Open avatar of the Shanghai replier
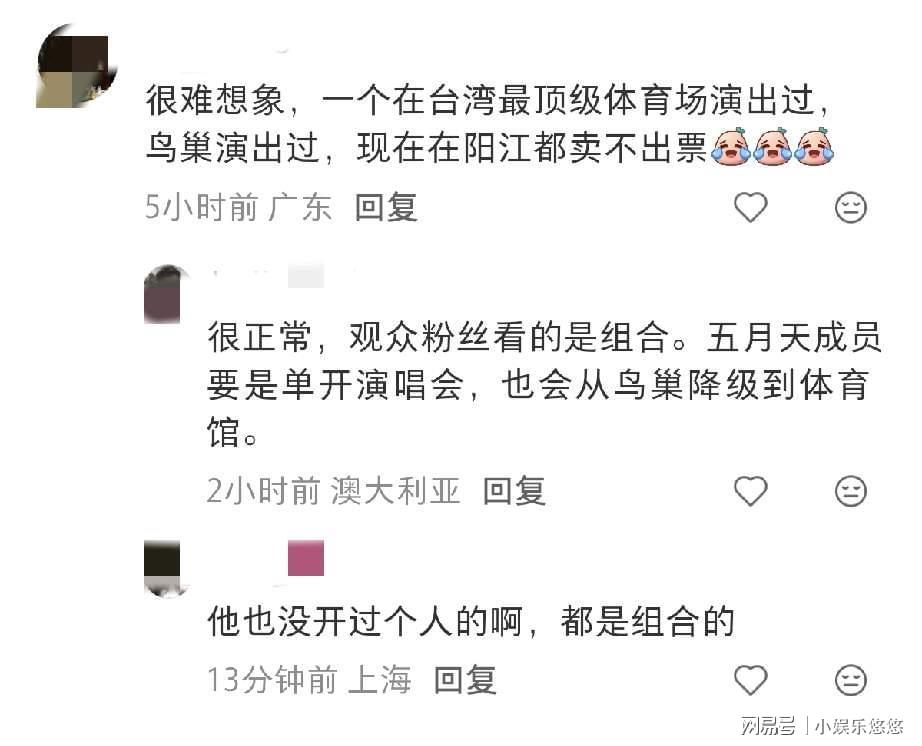 pos(163,568)
